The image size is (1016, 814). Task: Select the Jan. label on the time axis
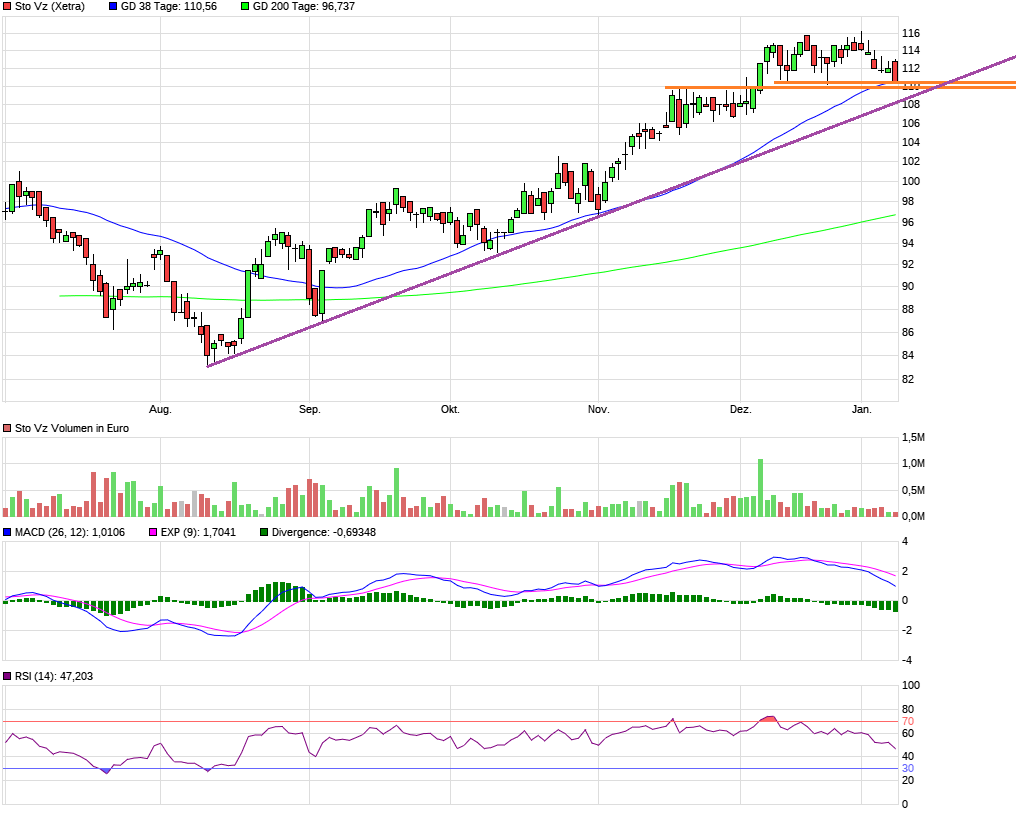pyautogui.click(x=861, y=410)
